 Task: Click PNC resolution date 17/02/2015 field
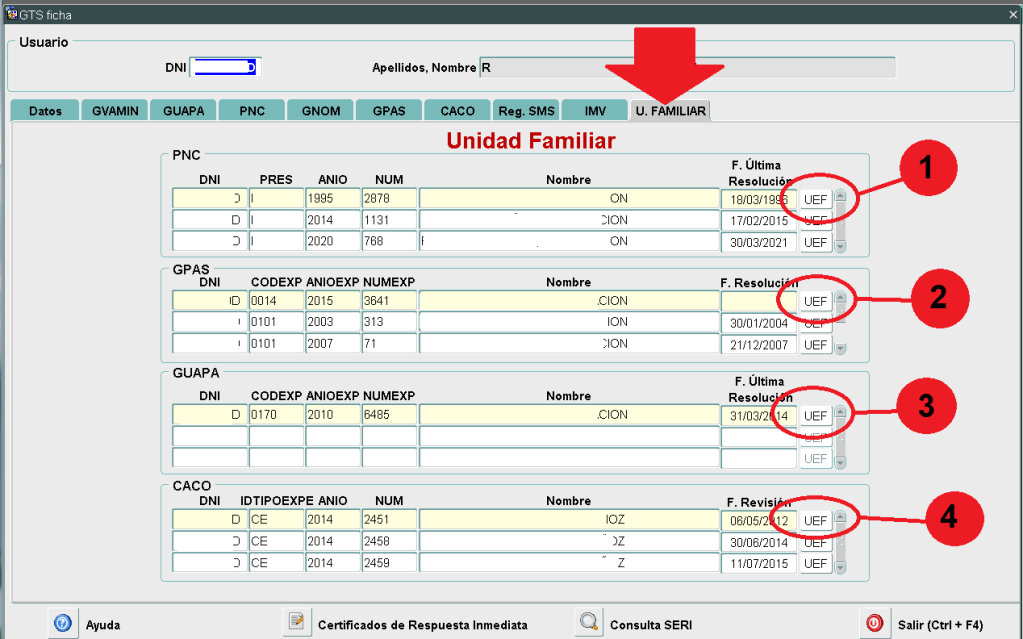tap(758, 220)
